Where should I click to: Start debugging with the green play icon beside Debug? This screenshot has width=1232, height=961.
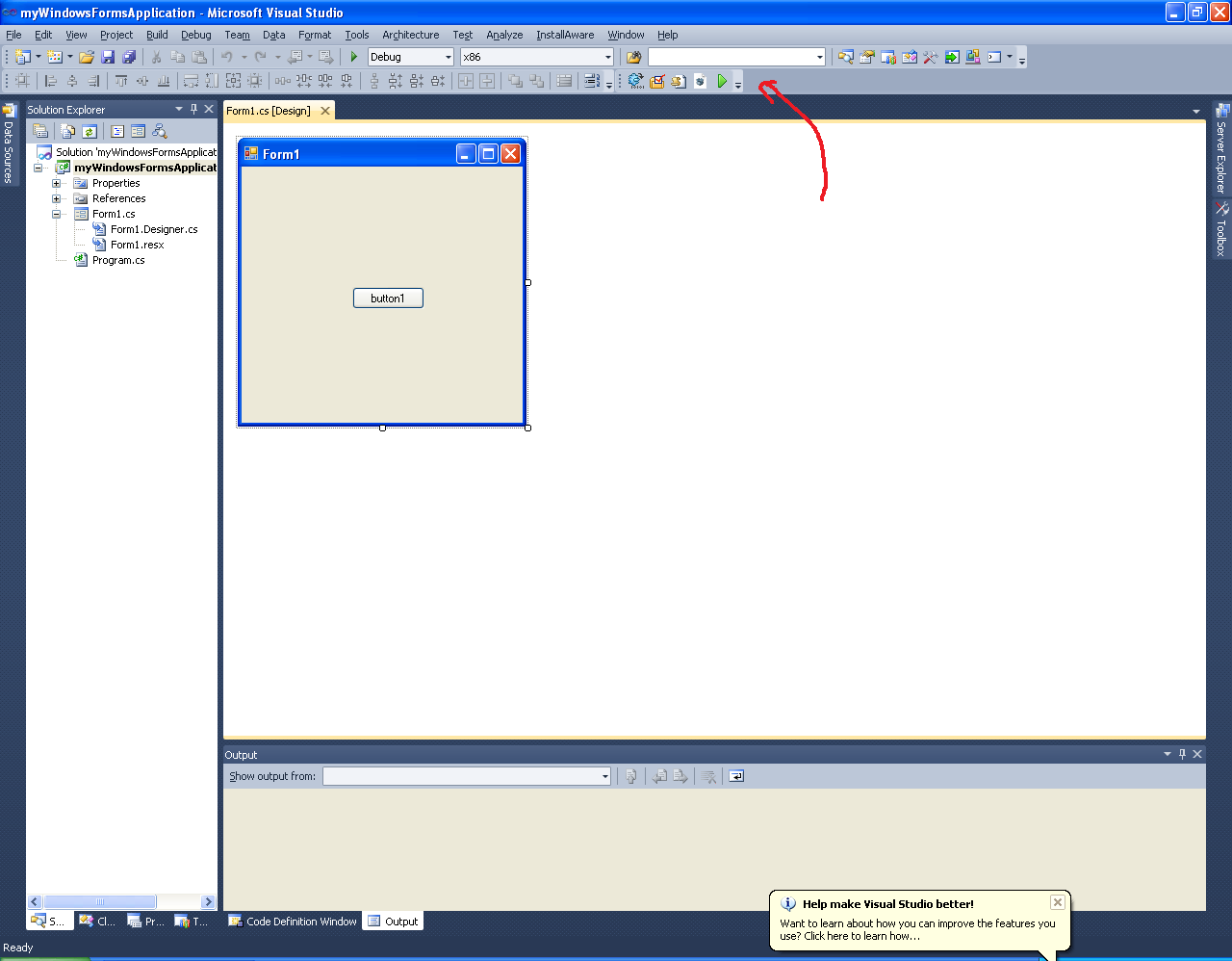[x=354, y=57]
